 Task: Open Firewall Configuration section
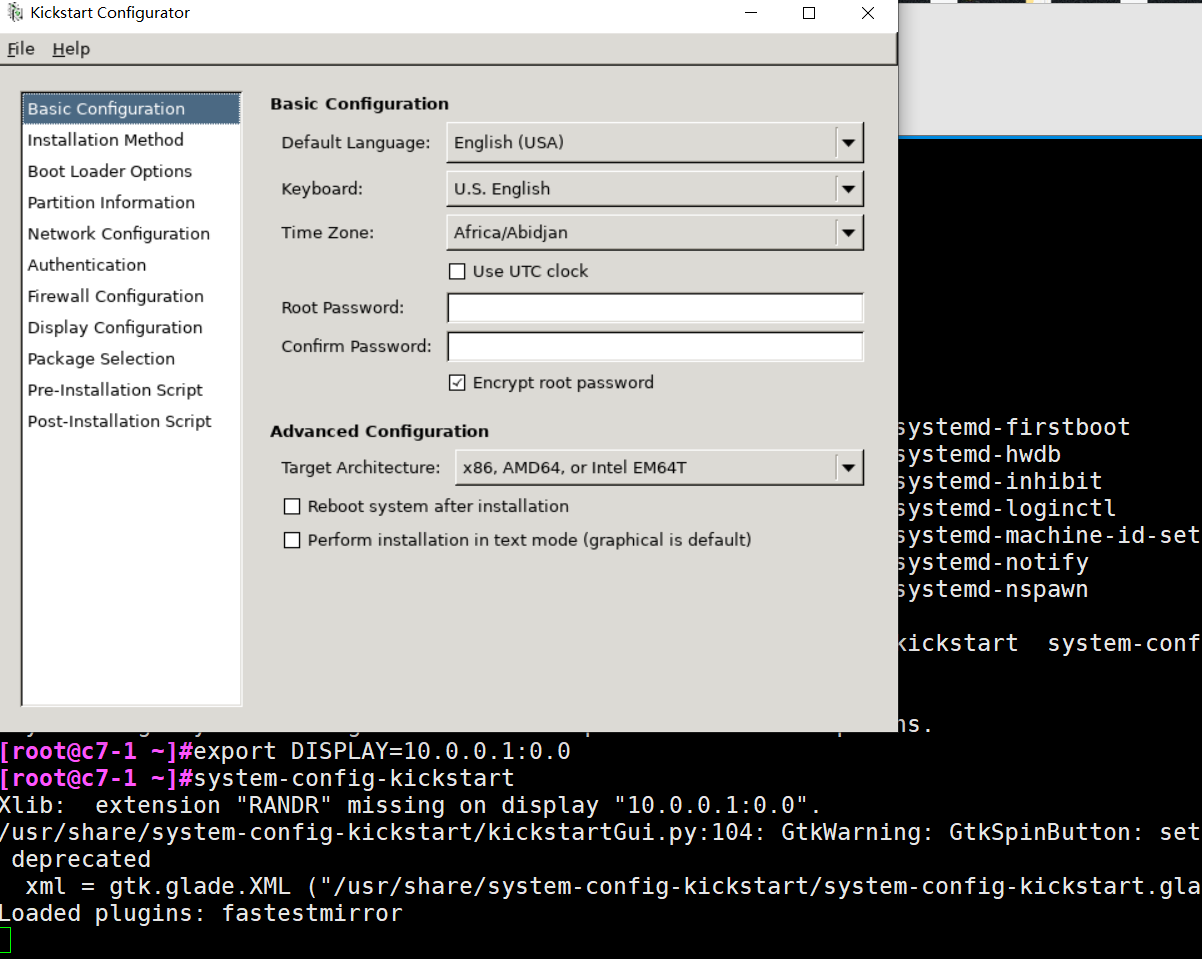(x=131, y=296)
